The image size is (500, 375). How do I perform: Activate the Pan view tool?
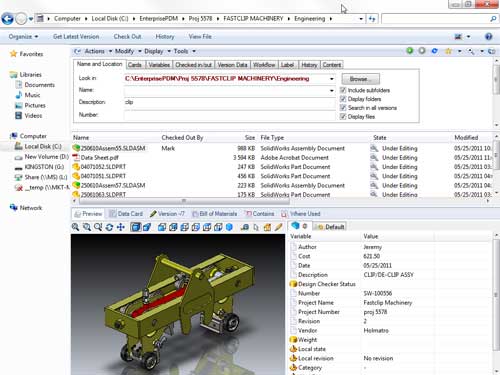click(120, 227)
